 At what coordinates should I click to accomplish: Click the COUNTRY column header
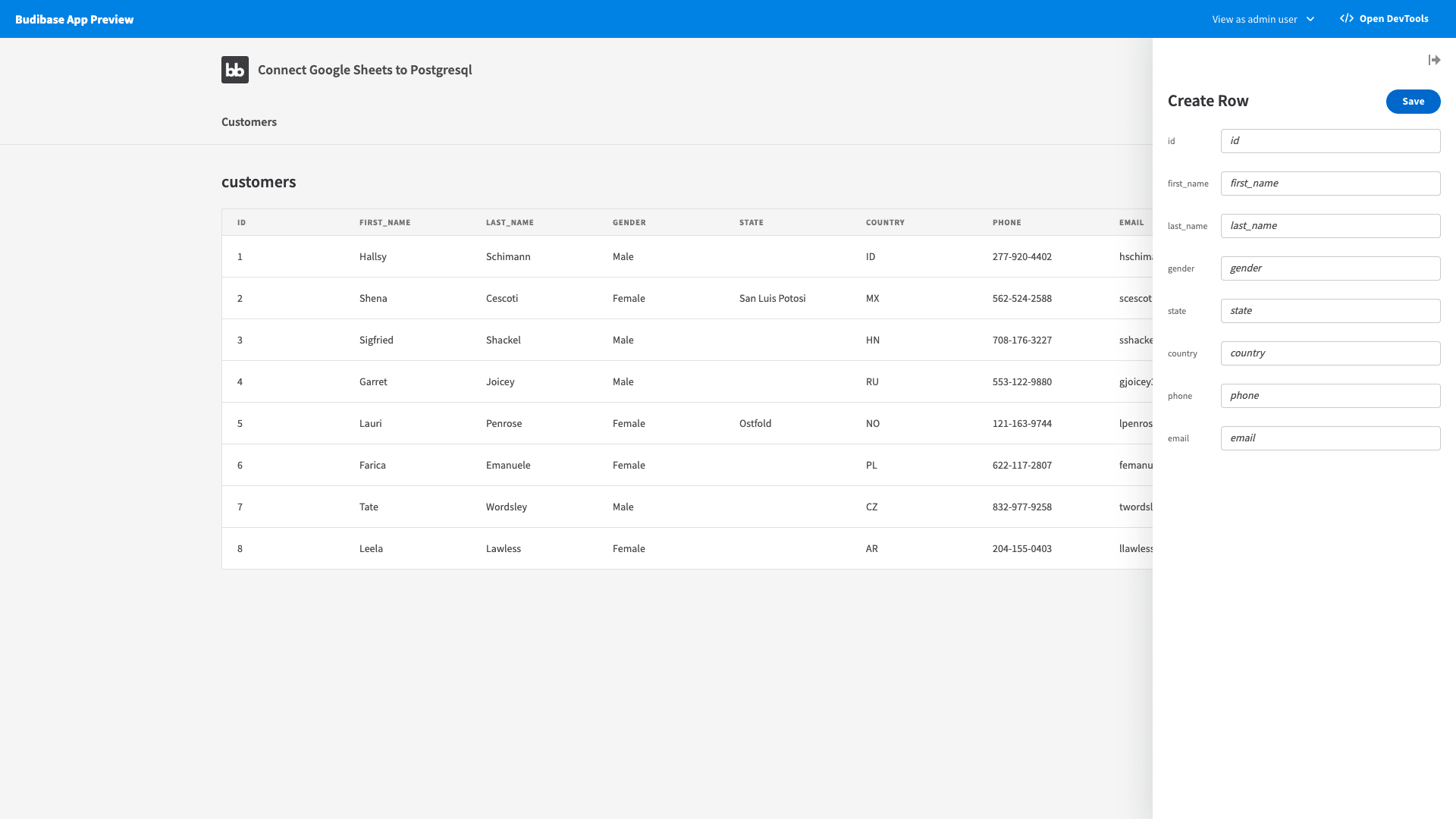click(885, 223)
